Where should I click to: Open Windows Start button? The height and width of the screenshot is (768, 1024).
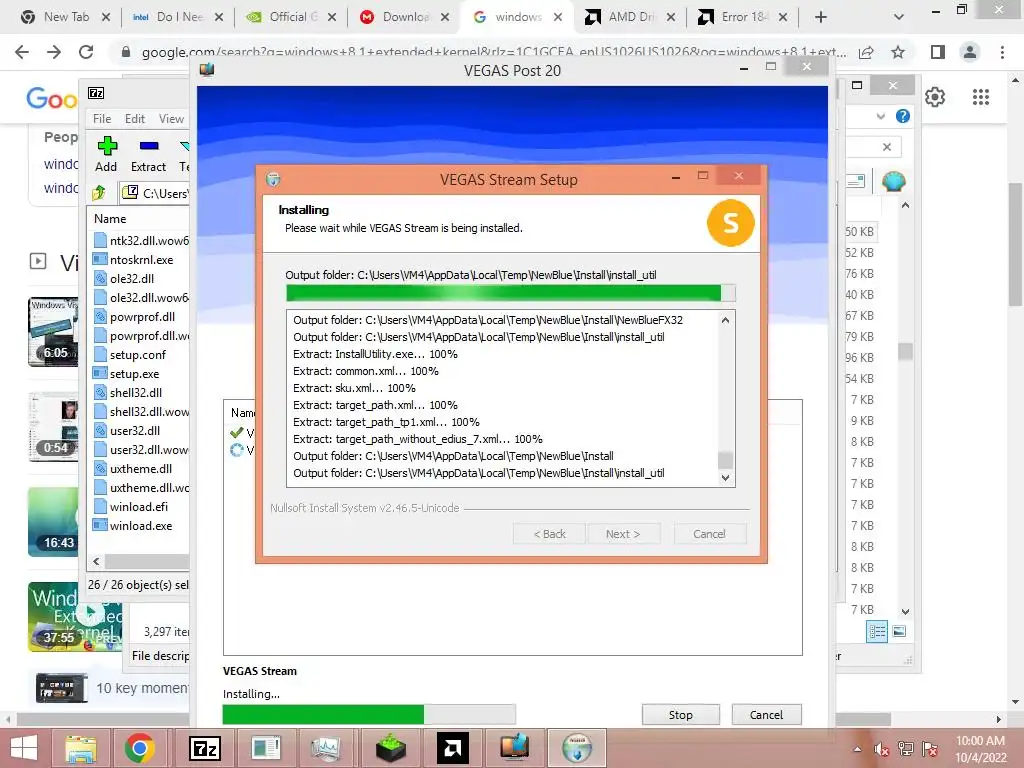tap(24, 748)
